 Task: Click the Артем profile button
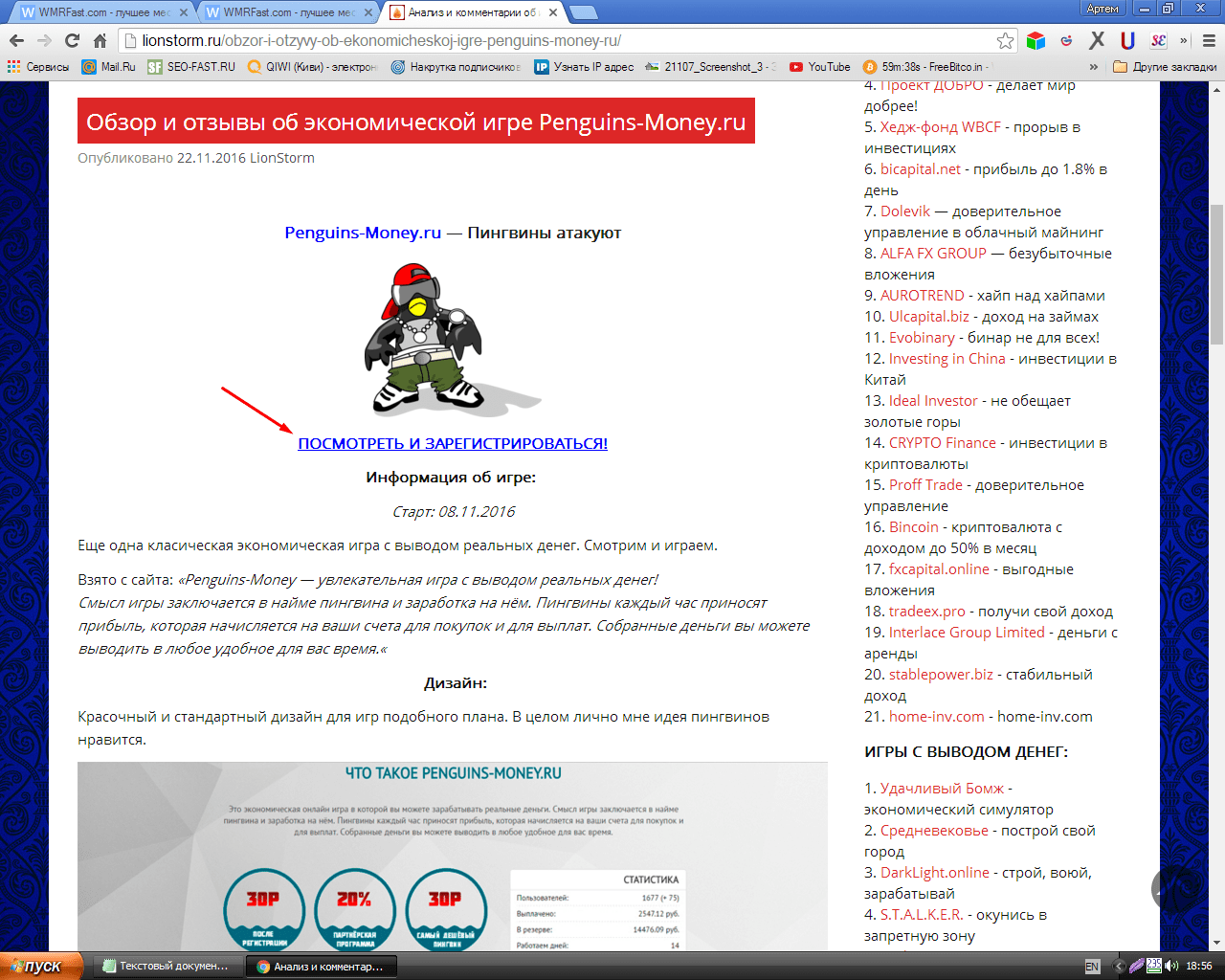pos(1102,9)
